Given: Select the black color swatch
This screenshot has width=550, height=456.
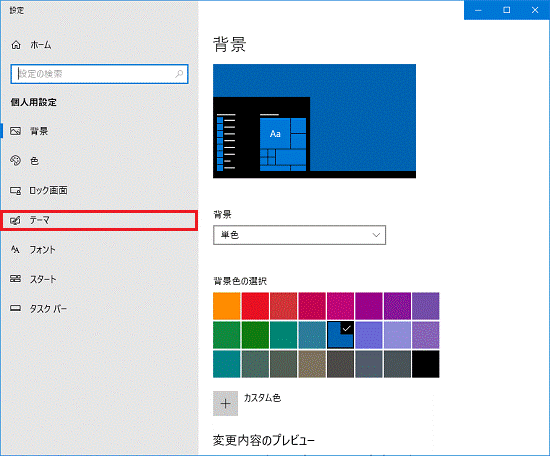Looking at the screenshot, I should [x=425, y=364].
